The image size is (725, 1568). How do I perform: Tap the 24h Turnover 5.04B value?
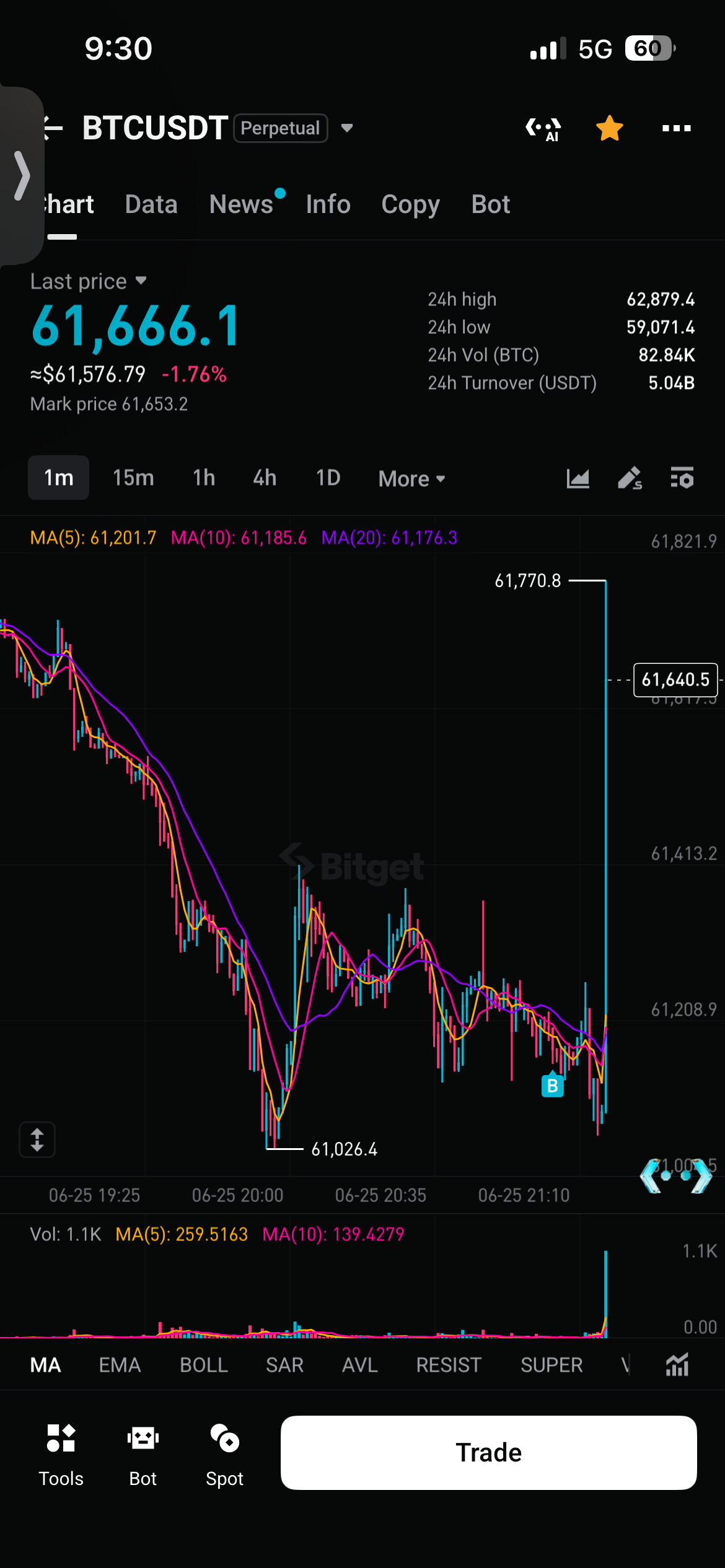(671, 383)
